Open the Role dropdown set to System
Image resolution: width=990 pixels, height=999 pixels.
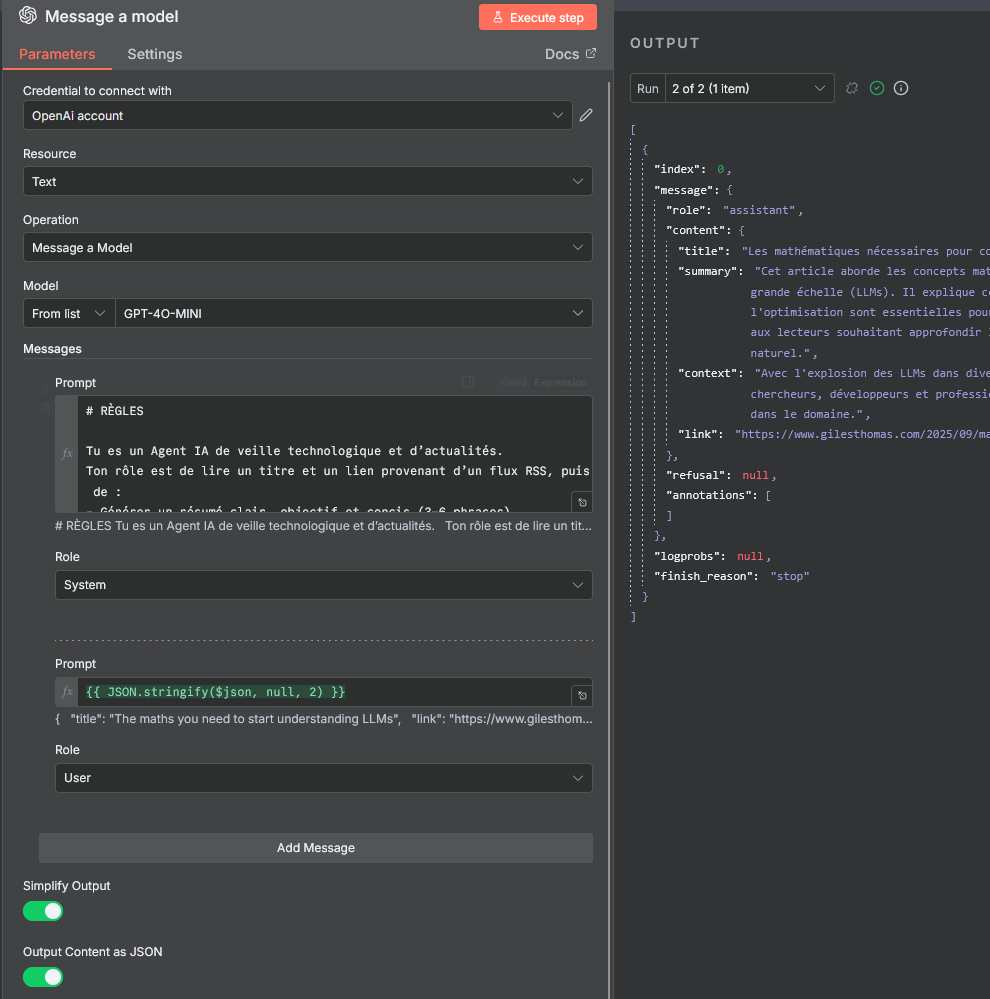click(323, 585)
